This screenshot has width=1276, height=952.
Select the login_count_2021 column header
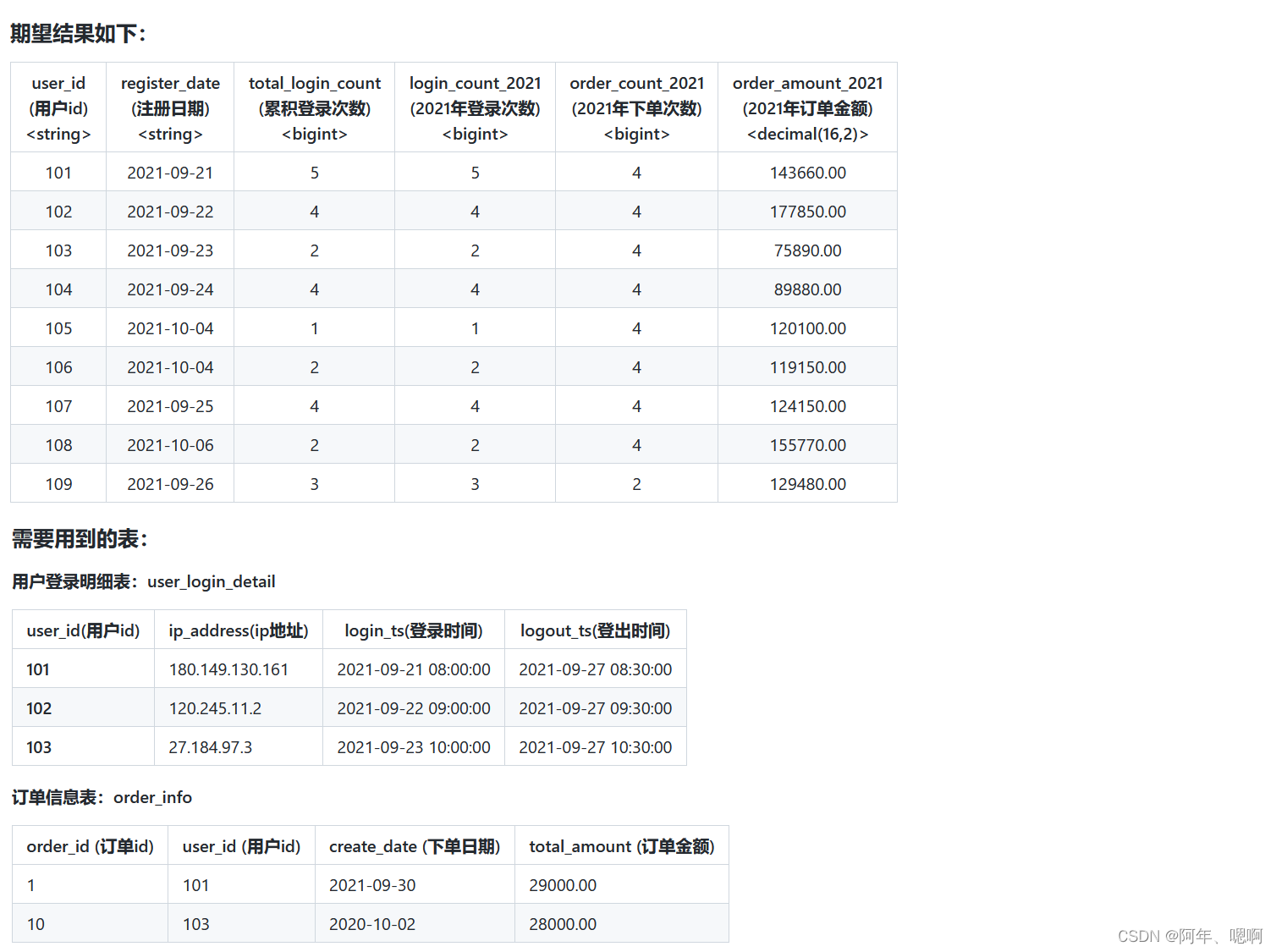476,107
